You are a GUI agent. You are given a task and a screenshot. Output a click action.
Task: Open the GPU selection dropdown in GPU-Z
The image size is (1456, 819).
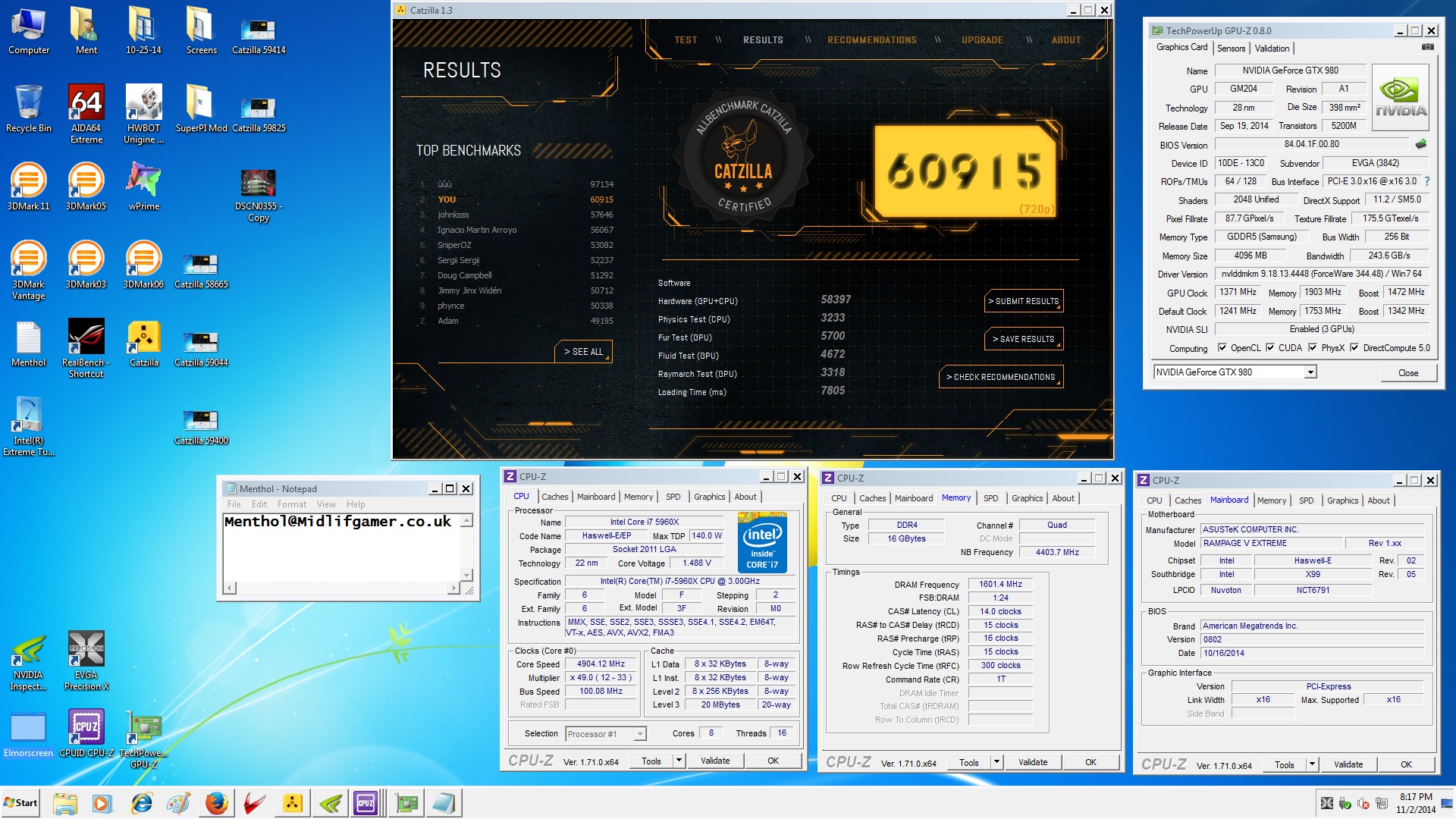[1310, 372]
